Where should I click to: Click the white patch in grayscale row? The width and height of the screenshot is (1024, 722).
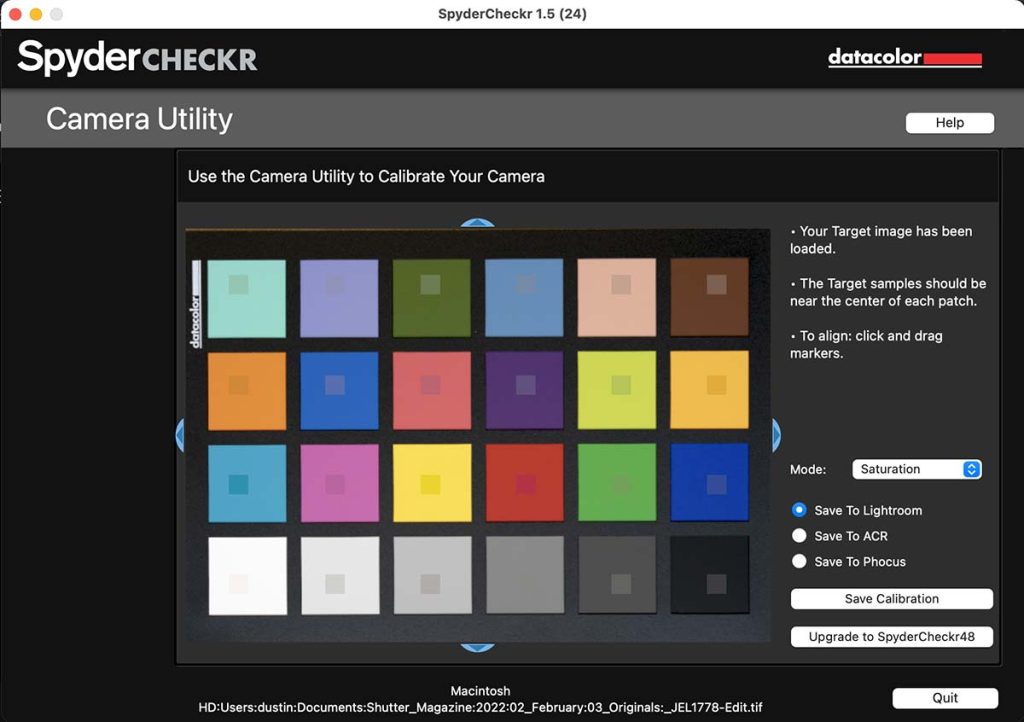tap(248, 576)
